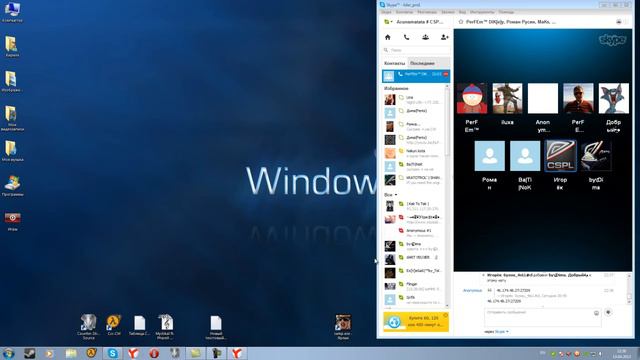Open the Разговоры menu
The width and height of the screenshot is (640, 360).
pos(427,12)
